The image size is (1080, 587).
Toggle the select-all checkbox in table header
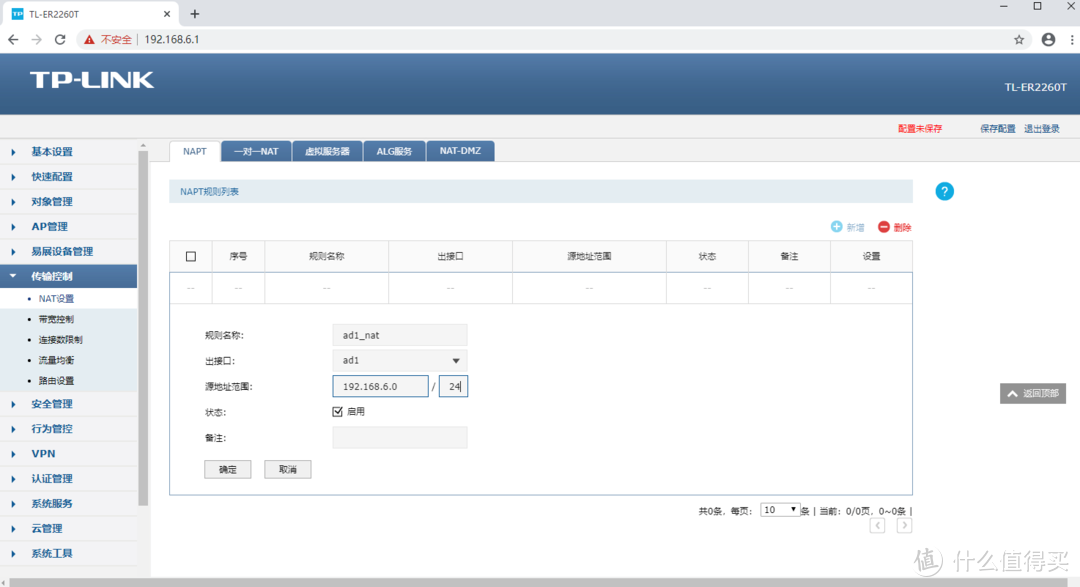coord(190,256)
